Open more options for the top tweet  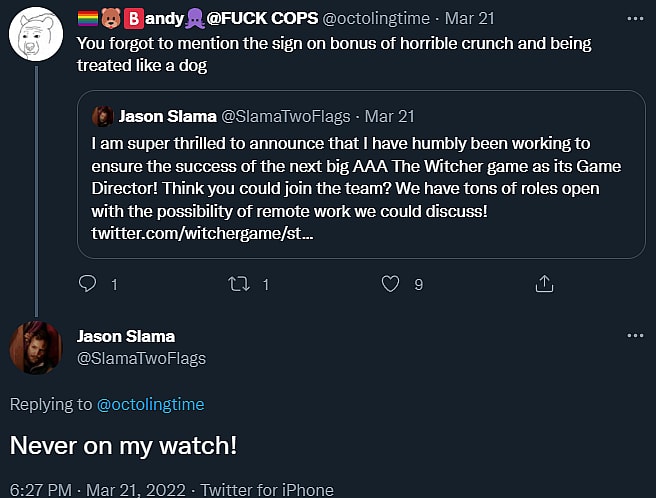634,19
